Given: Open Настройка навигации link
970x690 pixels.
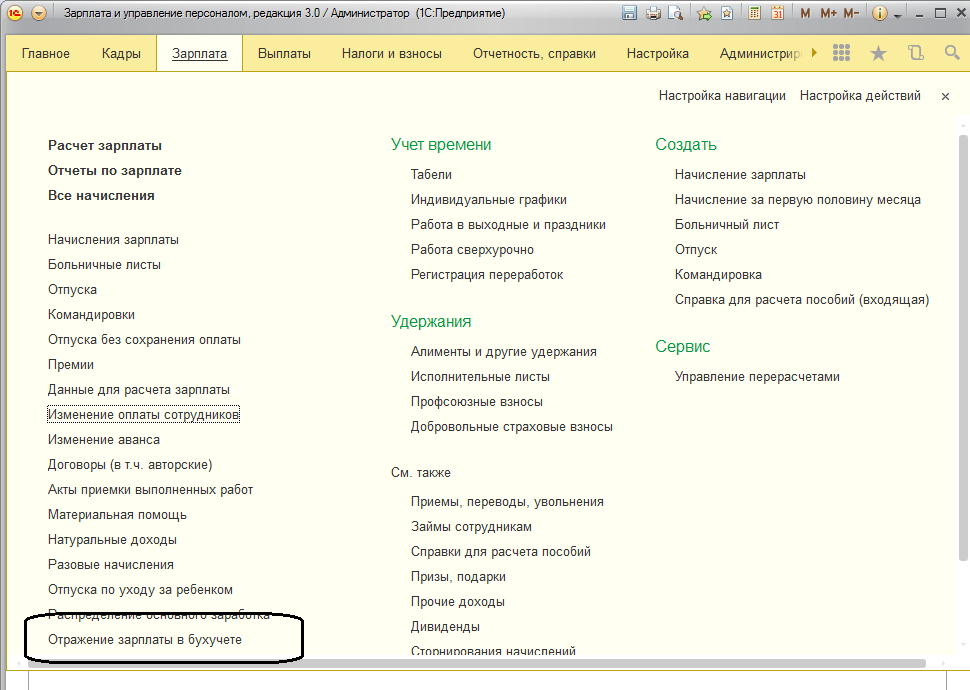Looking at the screenshot, I should tap(722, 96).
